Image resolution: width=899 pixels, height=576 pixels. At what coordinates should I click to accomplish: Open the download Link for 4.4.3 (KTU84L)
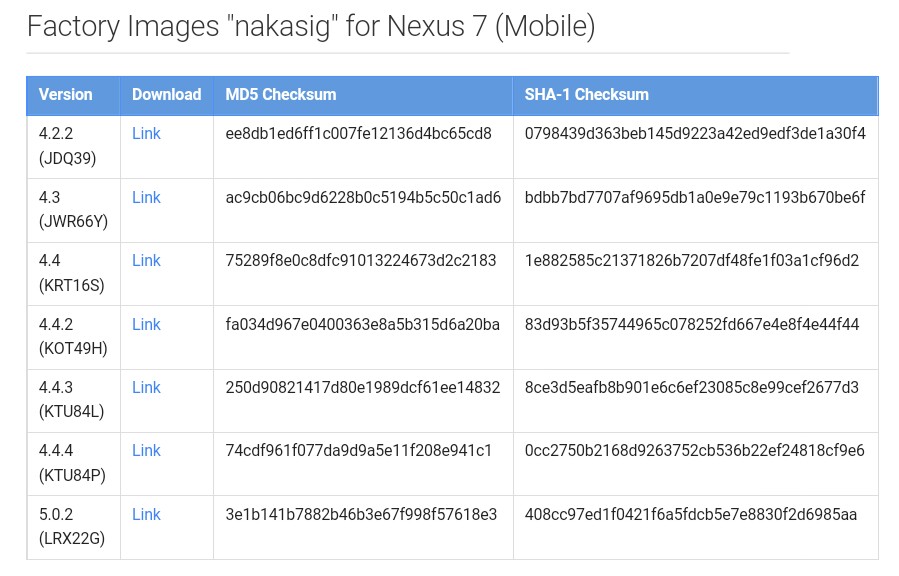click(x=146, y=388)
